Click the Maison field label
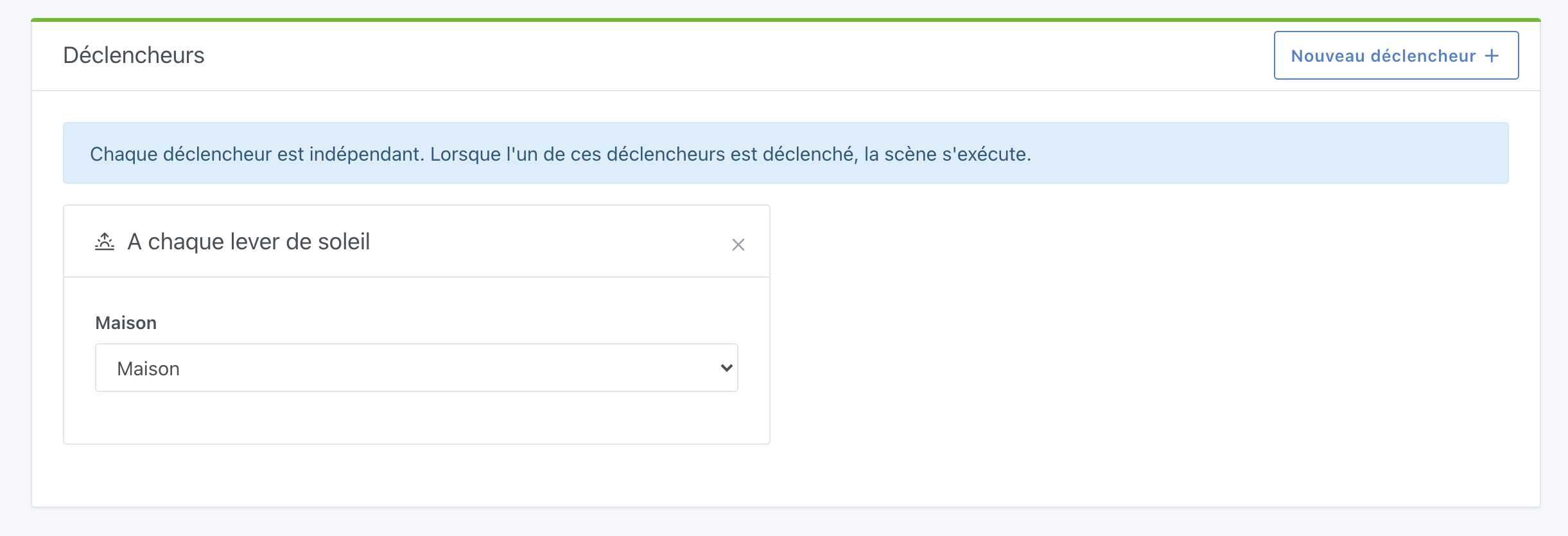 126,323
